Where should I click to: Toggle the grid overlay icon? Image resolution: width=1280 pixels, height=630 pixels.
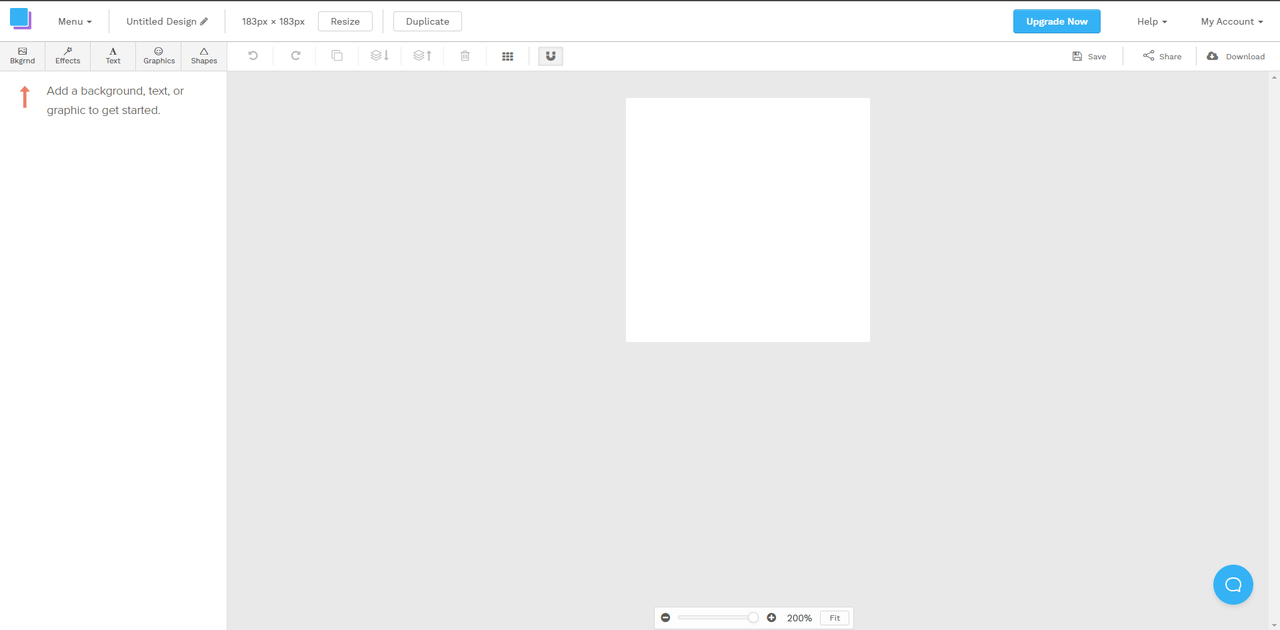(x=507, y=56)
